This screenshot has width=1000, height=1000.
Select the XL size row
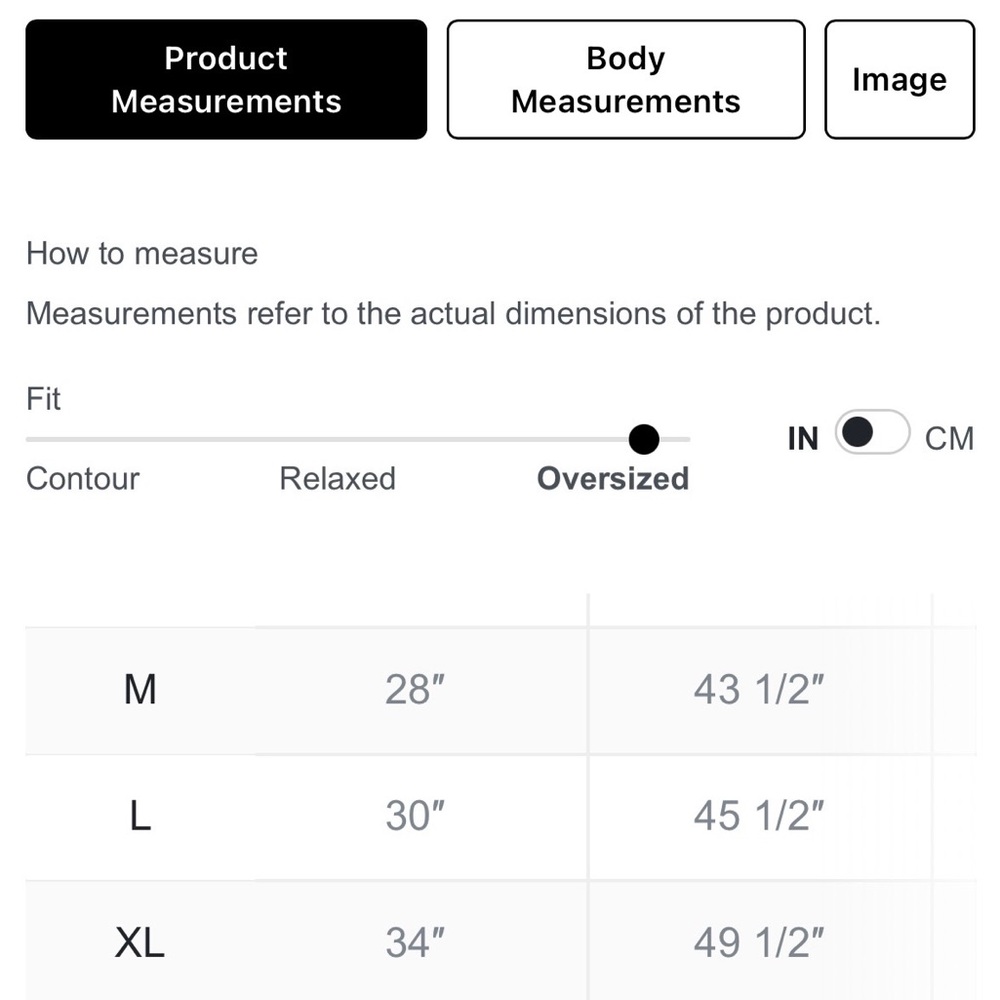140,943
